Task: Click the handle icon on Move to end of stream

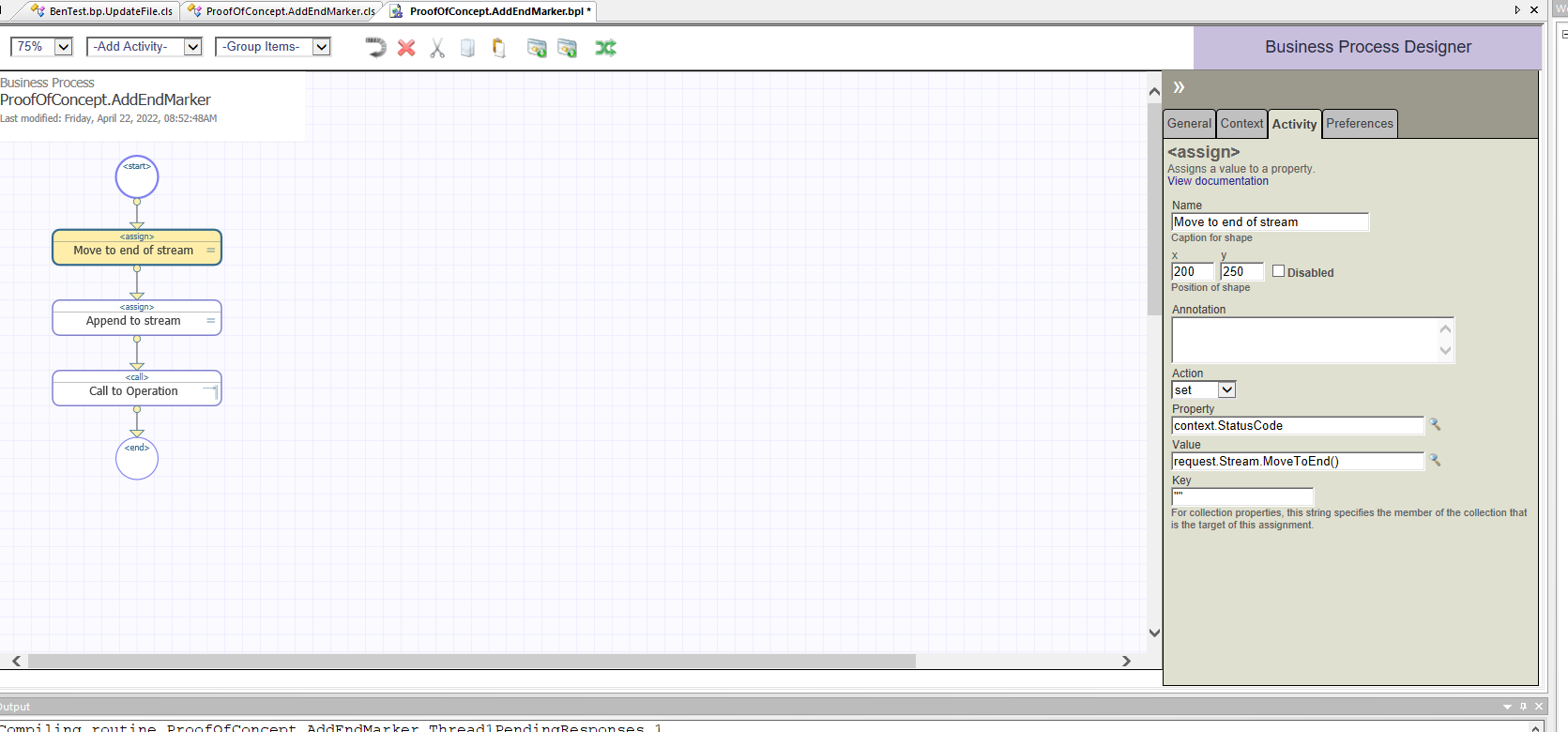Action: pyautogui.click(x=211, y=251)
